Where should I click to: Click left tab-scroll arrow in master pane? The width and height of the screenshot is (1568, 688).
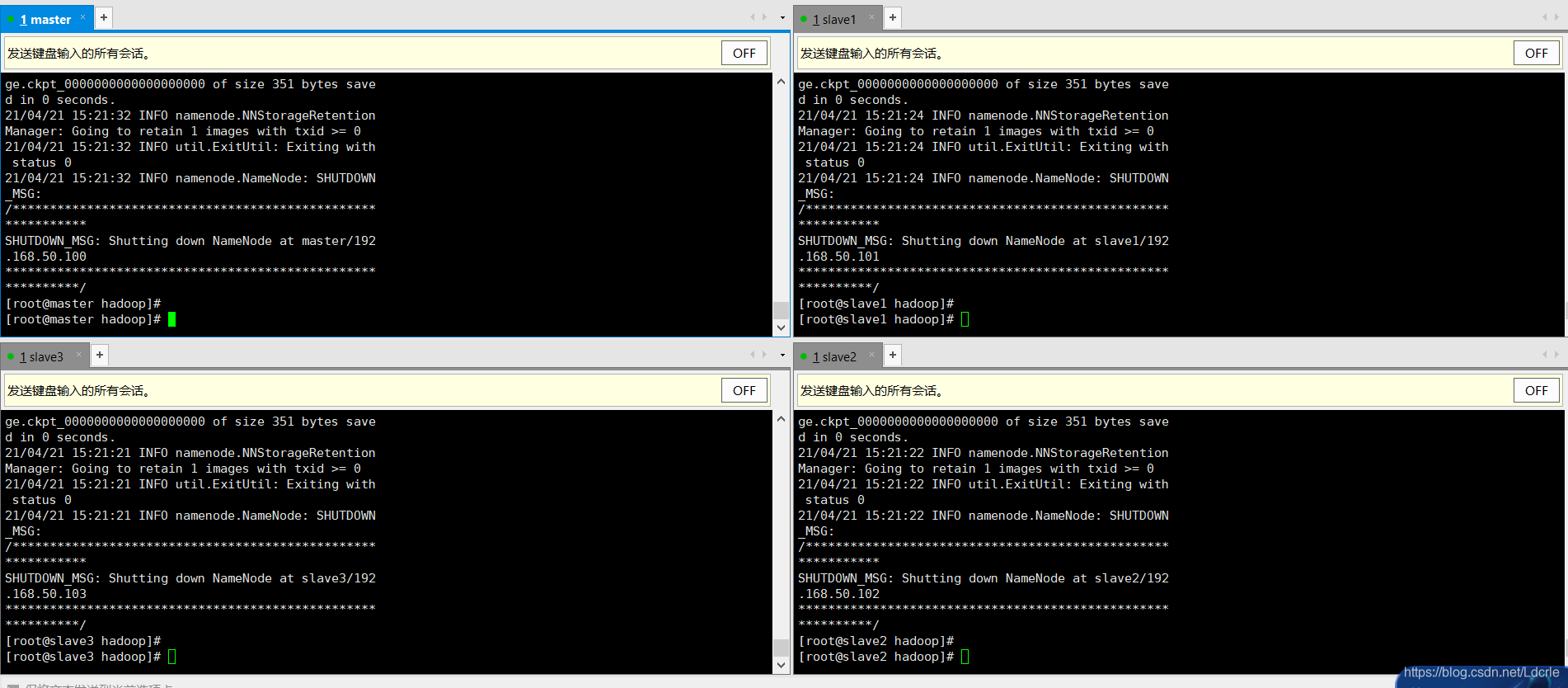[752, 17]
